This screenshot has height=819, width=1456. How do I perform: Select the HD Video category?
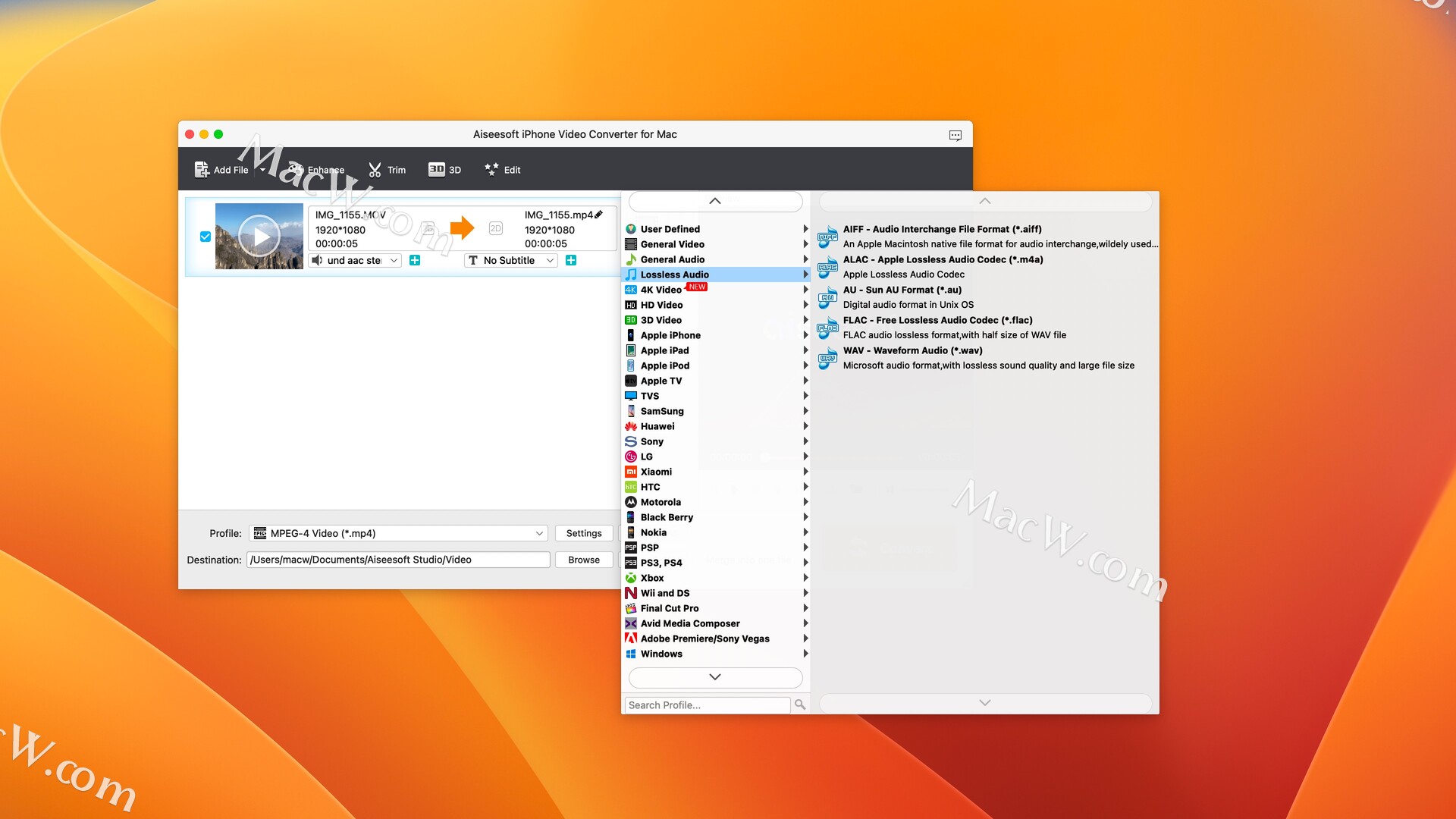[x=716, y=305]
